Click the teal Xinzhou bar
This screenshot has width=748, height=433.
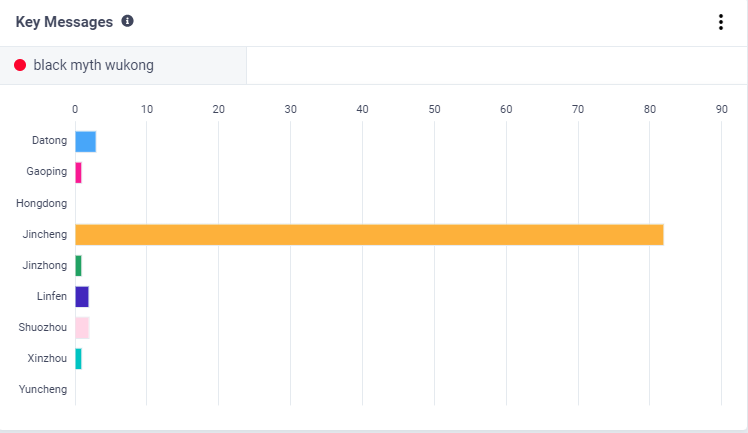pos(78,358)
